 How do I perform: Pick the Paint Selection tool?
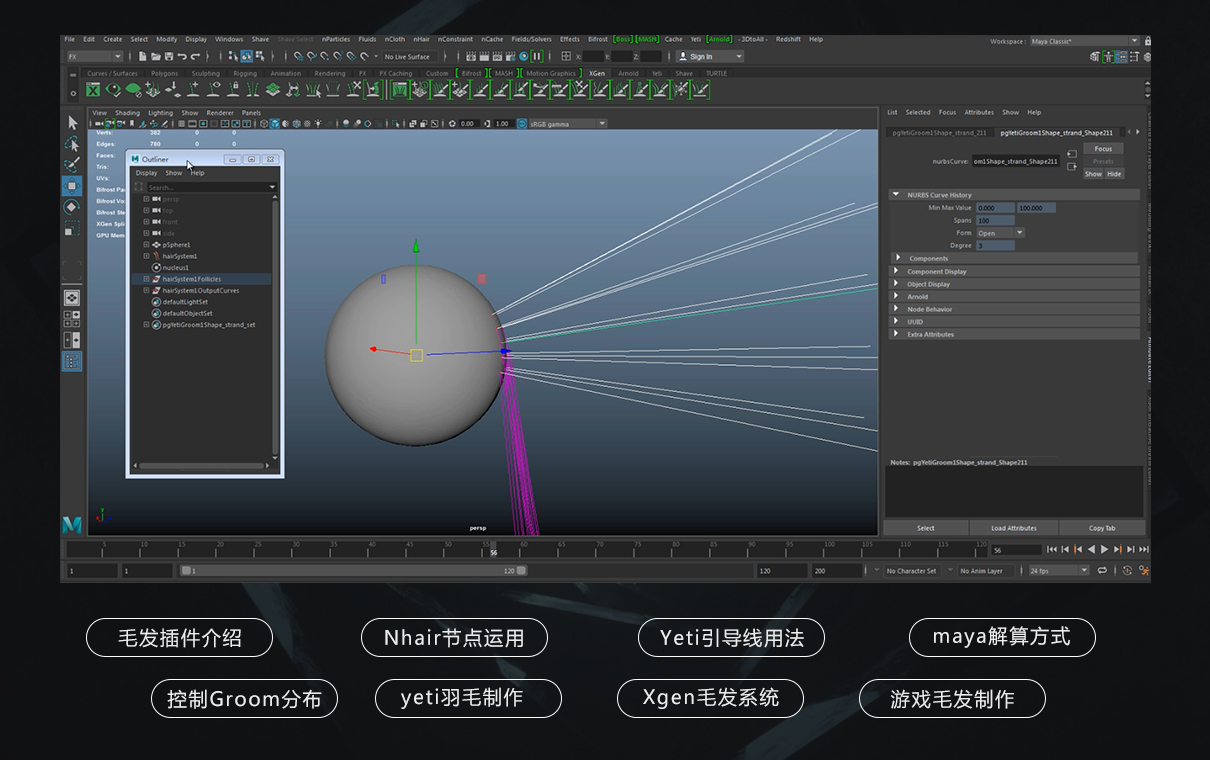pos(72,165)
